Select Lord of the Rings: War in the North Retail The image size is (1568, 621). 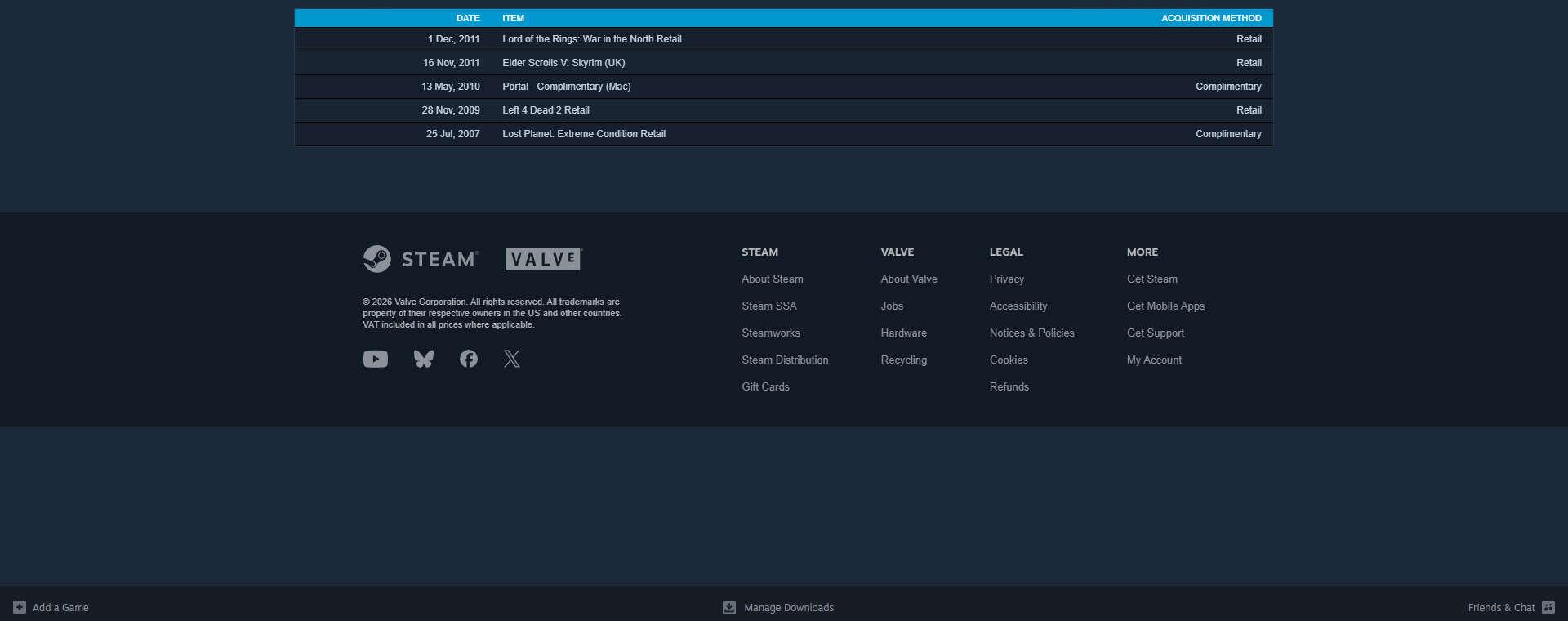point(592,39)
